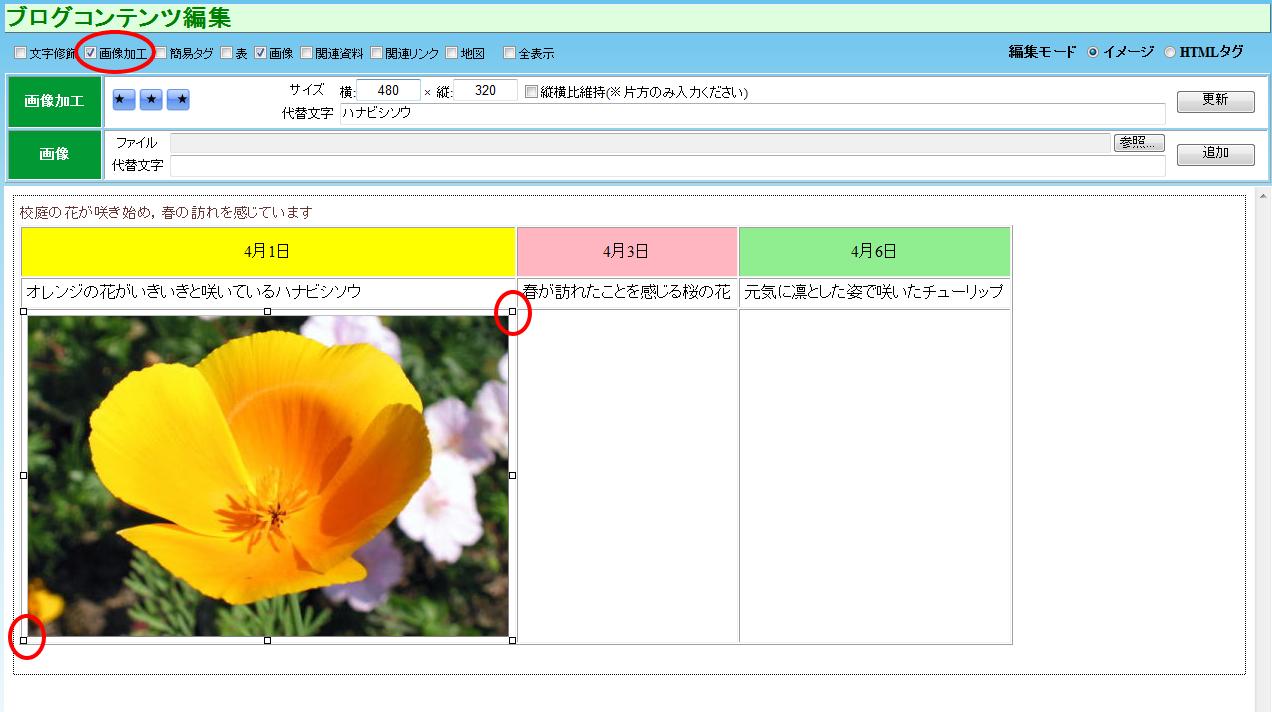
Task: Click the yellow 4月1日 header cell
Action: 268,252
